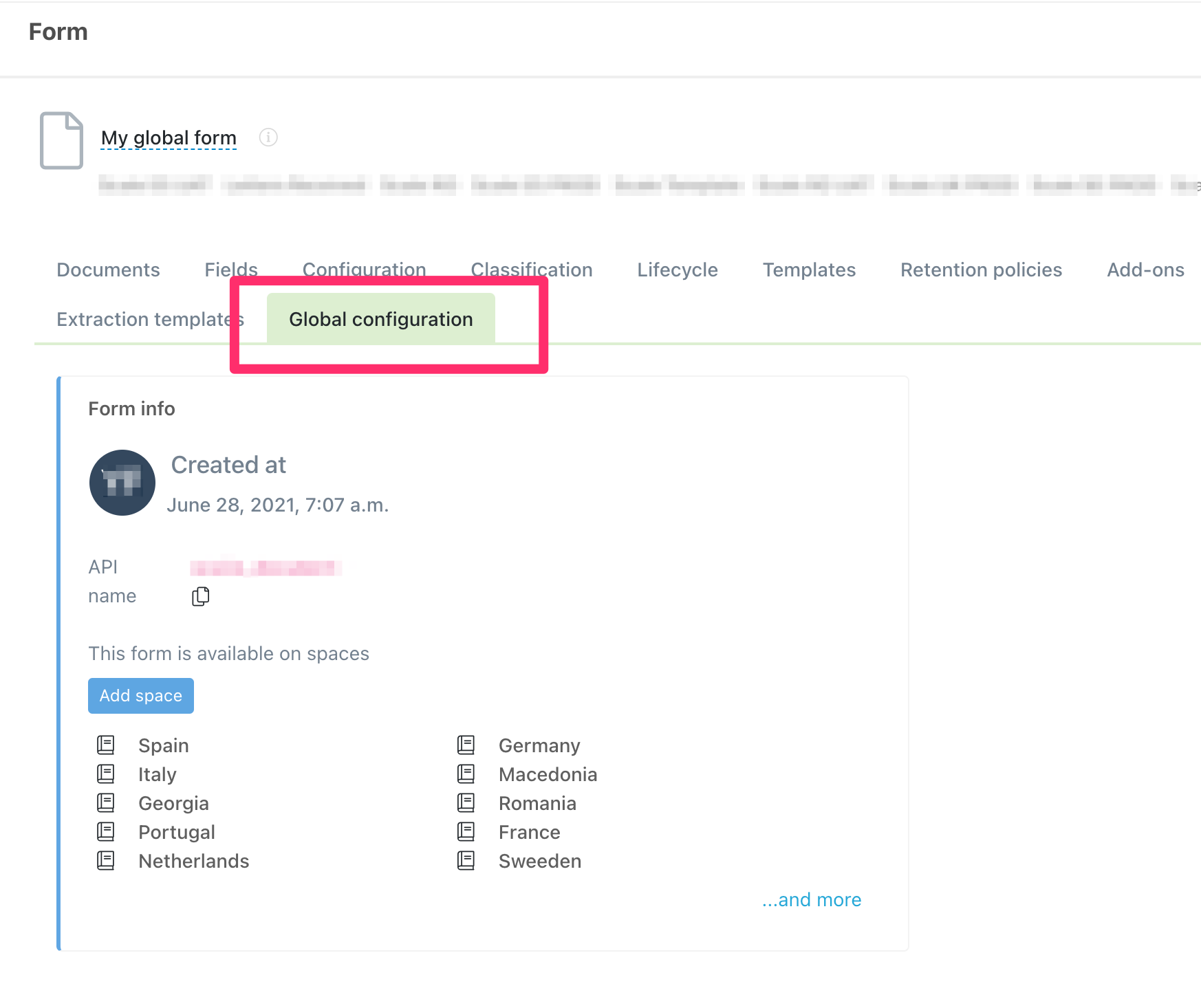
Task: Select the Global configuration tab
Action: (381, 319)
